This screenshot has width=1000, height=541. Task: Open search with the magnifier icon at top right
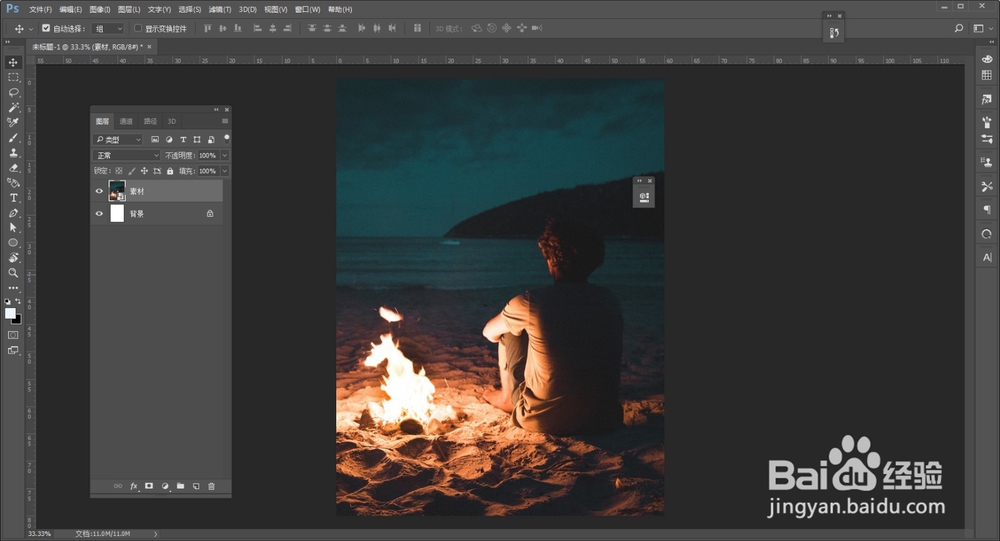(959, 28)
